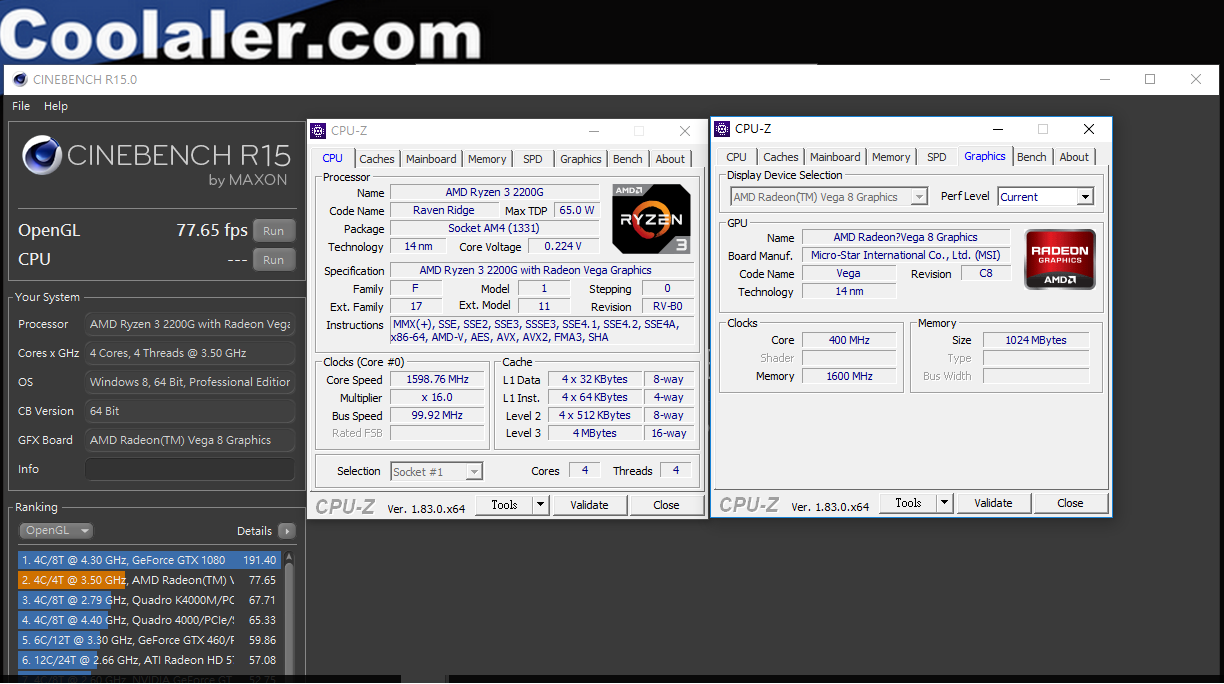The height and width of the screenshot is (684, 1224).
Task: Click the Code Name value 'Raven Ridge'
Action: point(445,211)
